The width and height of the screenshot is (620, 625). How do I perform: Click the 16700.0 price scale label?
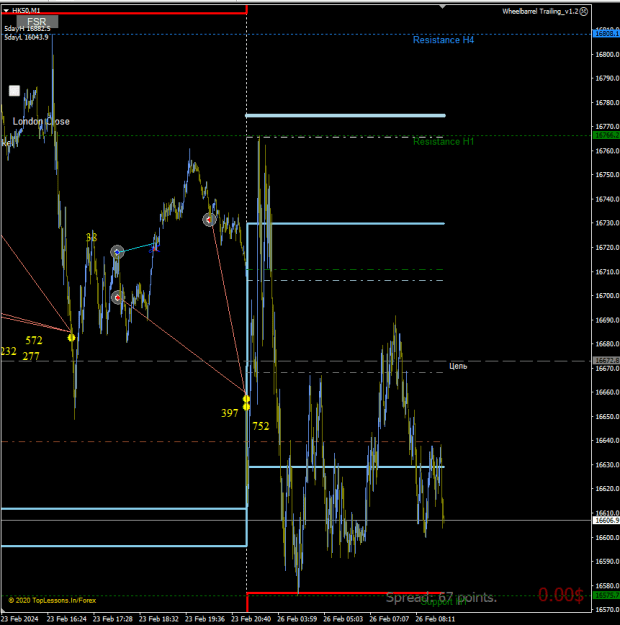tap(607, 296)
